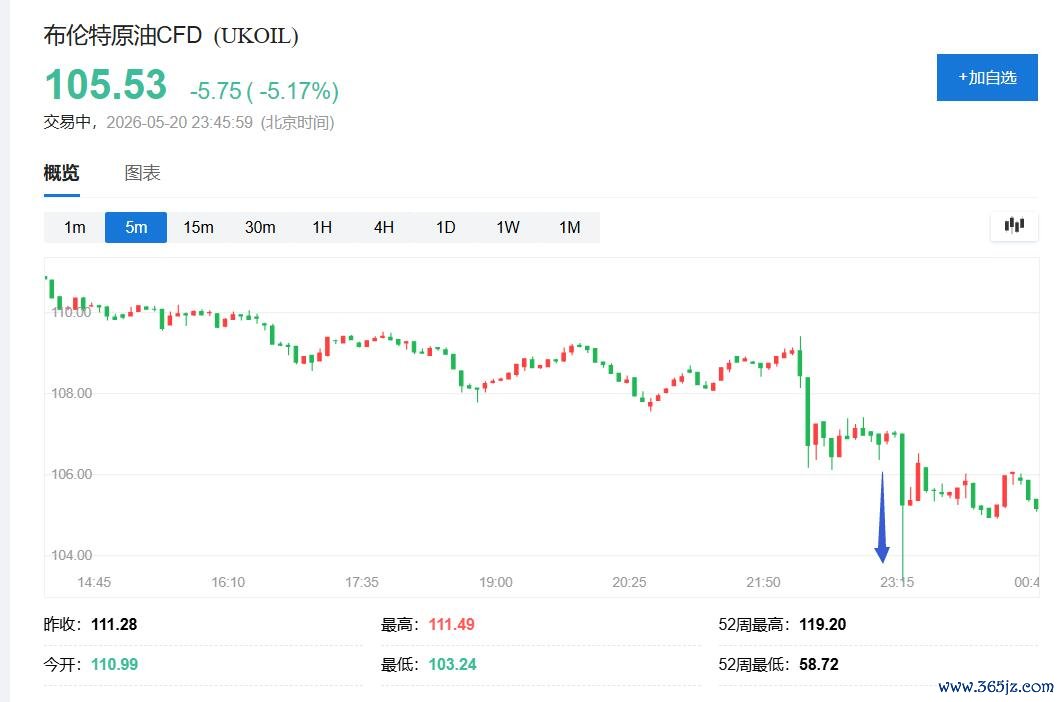The height and width of the screenshot is (702, 1061).
Task: Open the www.365jz.com watermark link
Action: pos(995,686)
